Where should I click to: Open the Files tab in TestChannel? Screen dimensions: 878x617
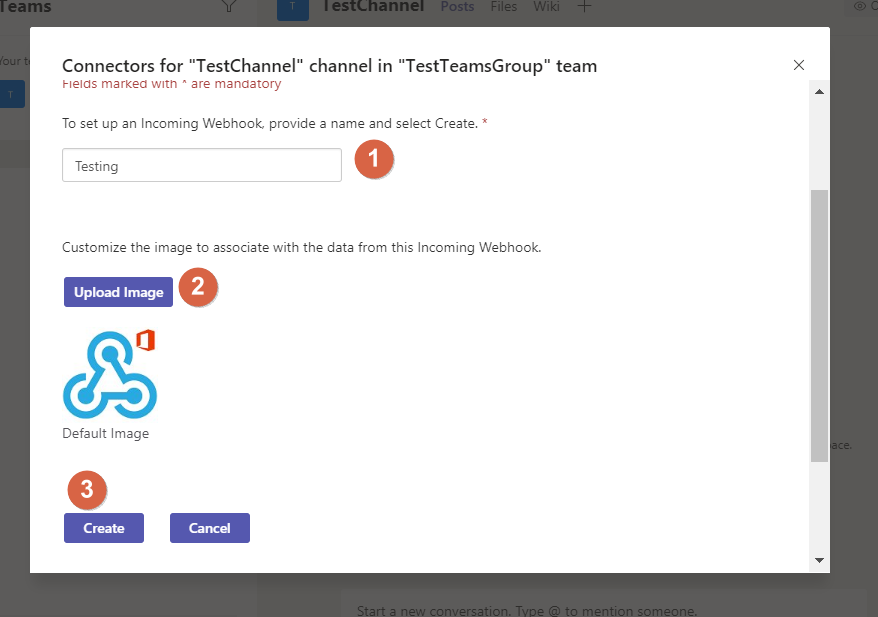[503, 7]
